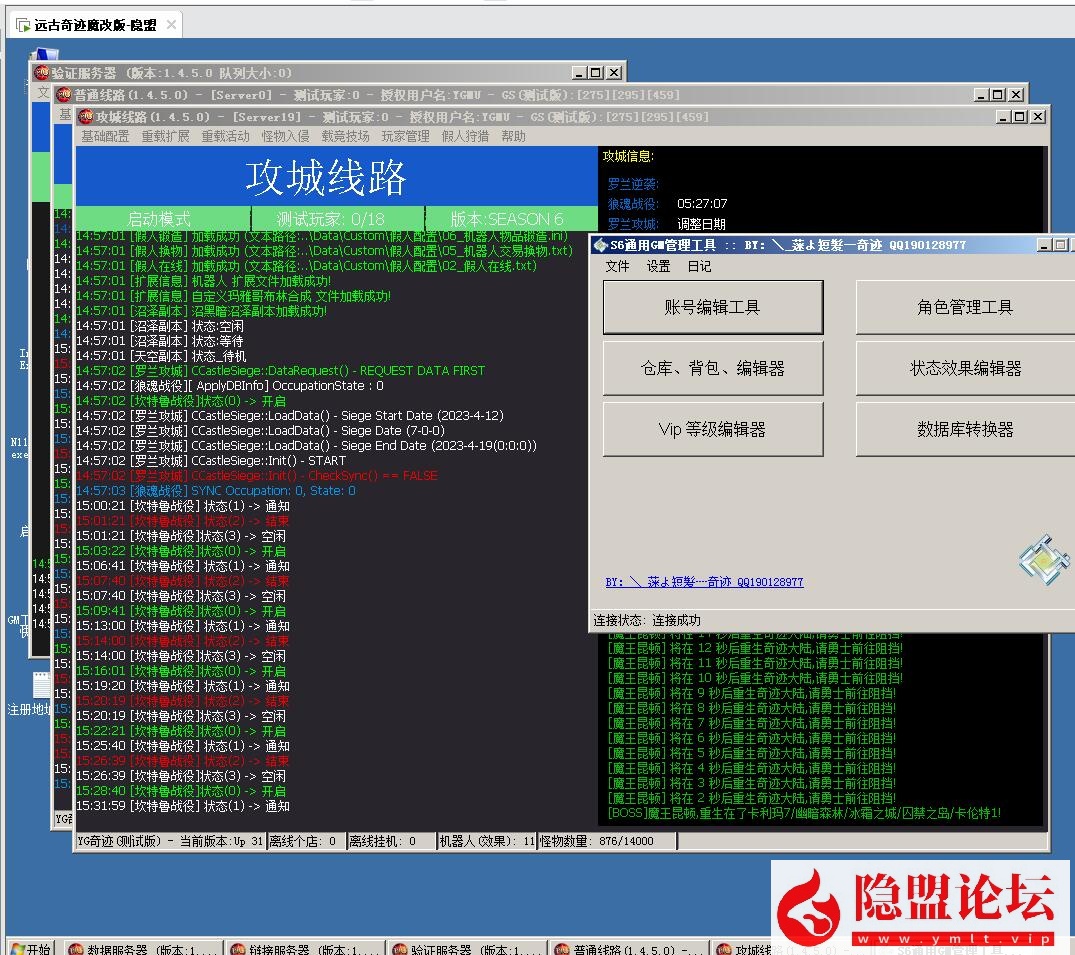Viewport: 1075px width, 955px height.
Task: Launch 仓库、背包、编辑器
Action: (x=713, y=369)
